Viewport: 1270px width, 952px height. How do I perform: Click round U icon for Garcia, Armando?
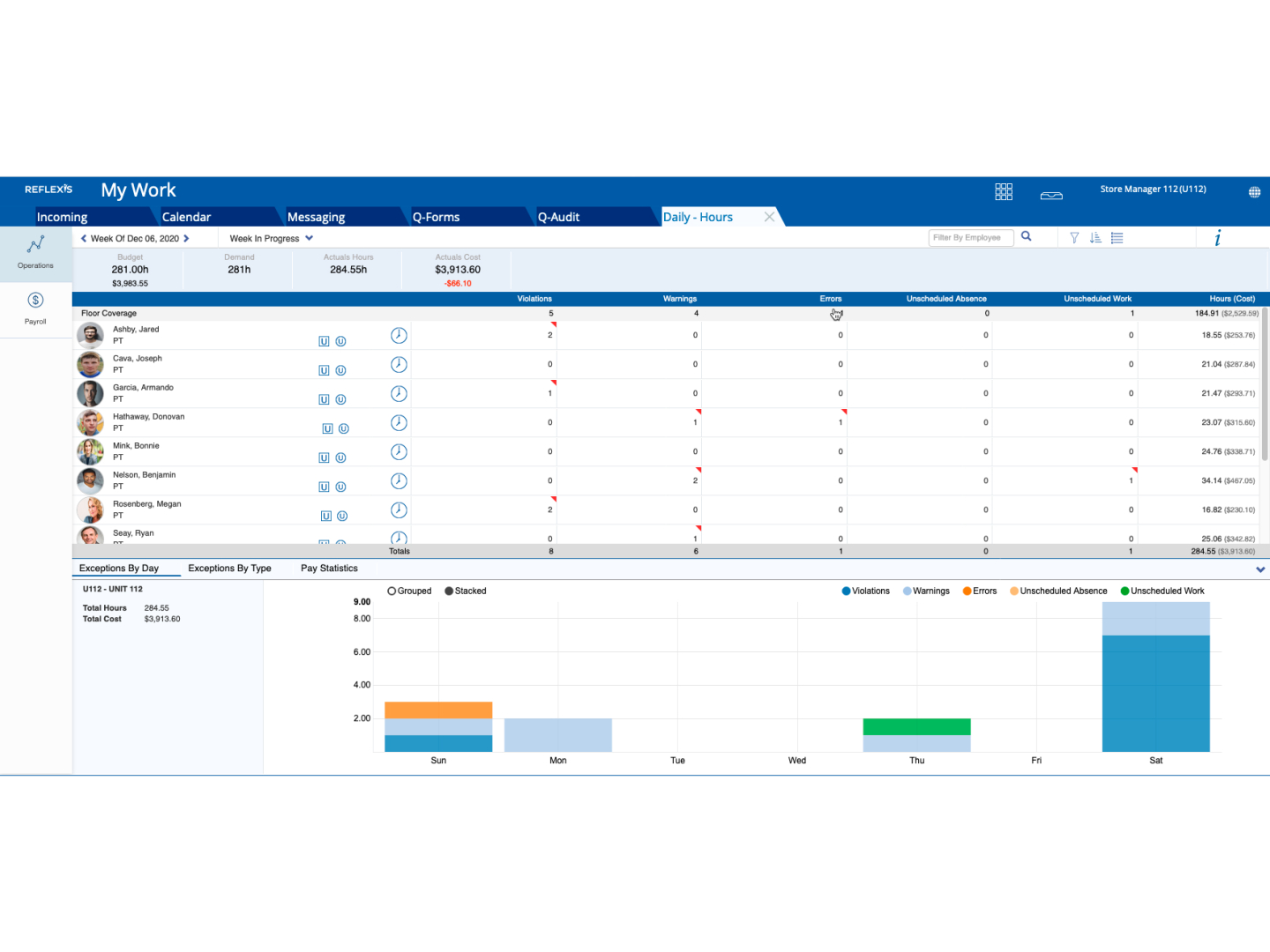click(x=340, y=399)
